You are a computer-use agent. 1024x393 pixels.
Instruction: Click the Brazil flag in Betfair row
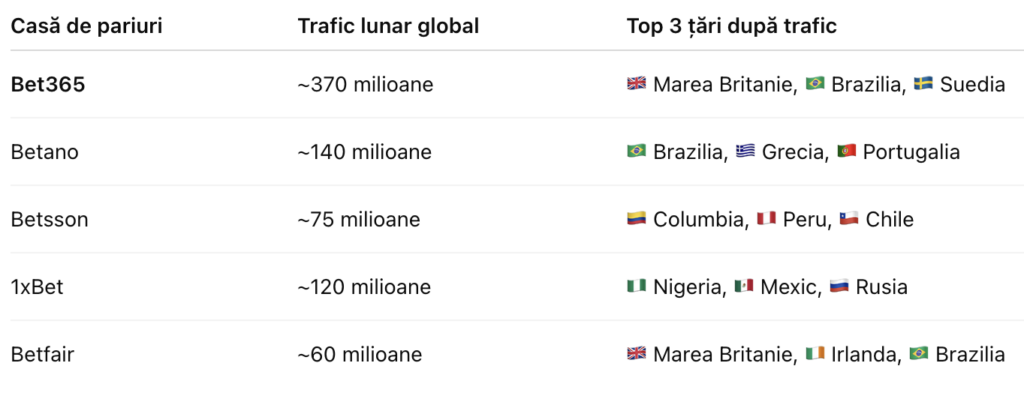pos(919,354)
